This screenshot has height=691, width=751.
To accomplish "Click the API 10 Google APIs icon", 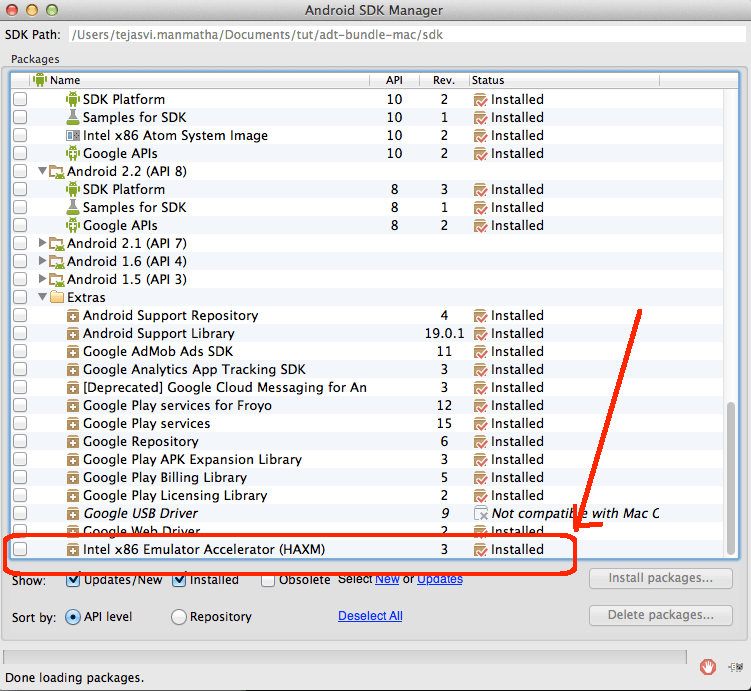I will pos(73,153).
